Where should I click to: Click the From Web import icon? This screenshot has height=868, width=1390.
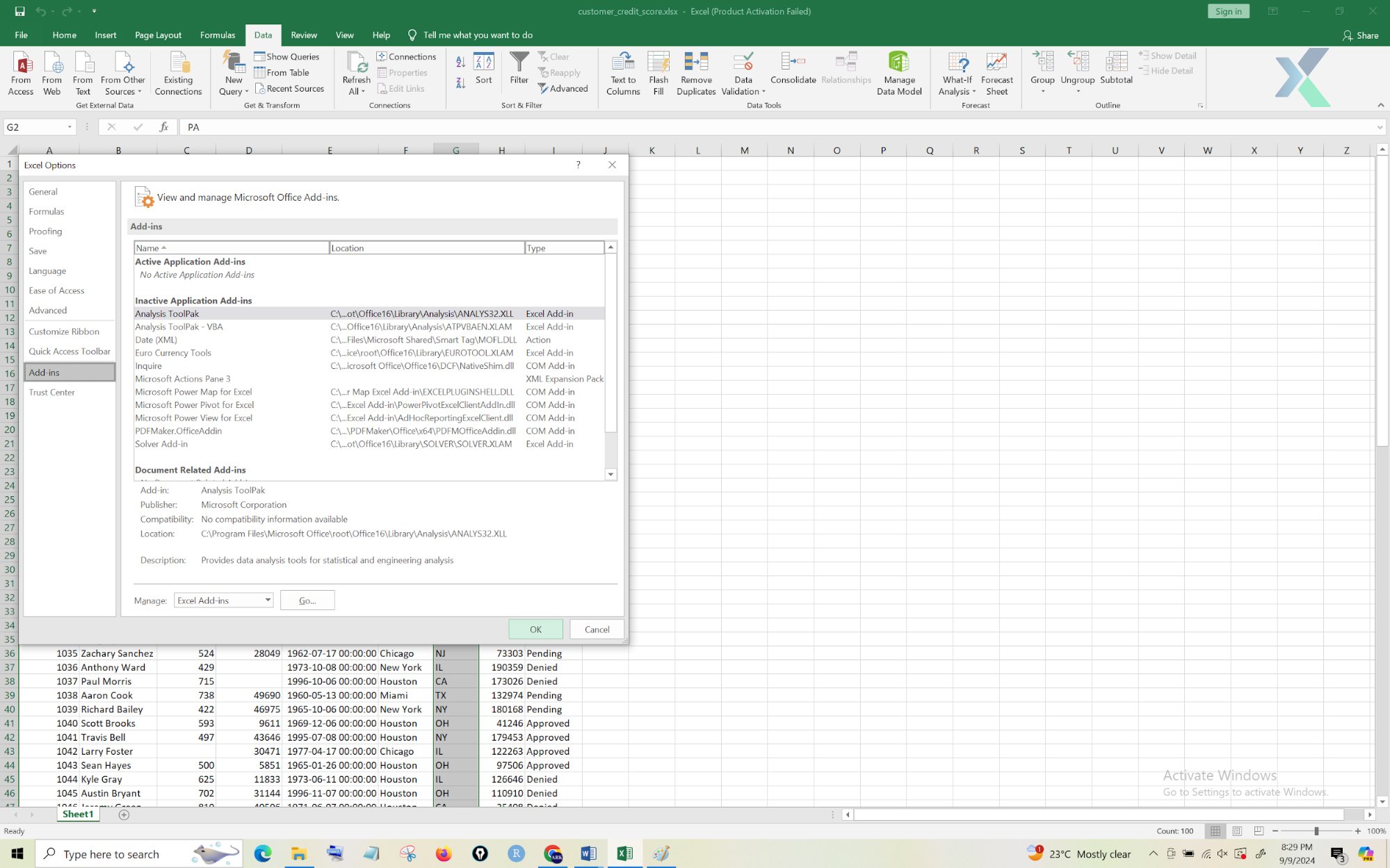(52, 73)
